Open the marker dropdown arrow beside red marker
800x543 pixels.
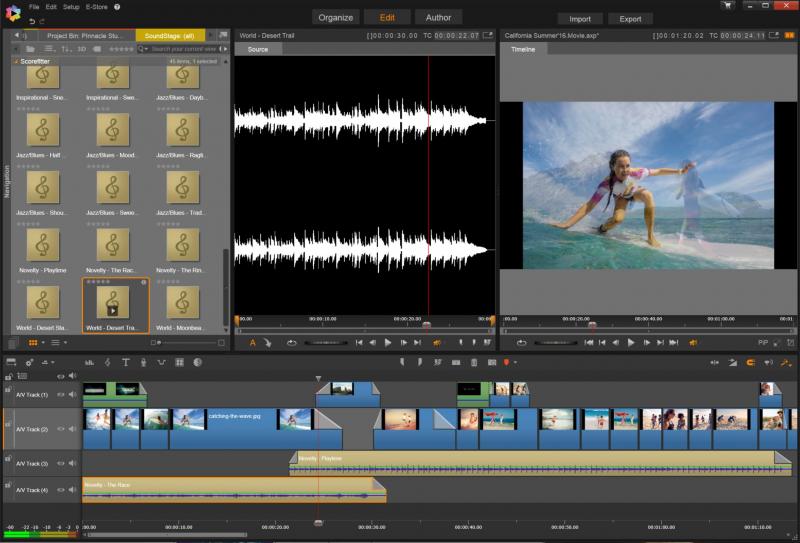(x=515, y=362)
